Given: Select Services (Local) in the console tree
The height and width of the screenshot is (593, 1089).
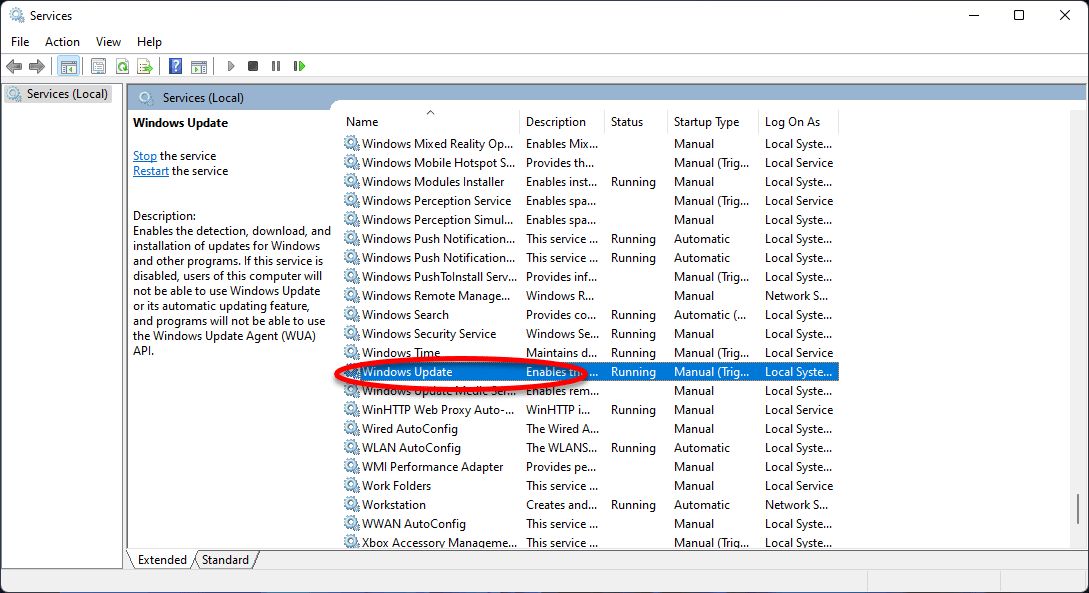Looking at the screenshot, I should pos(58,94).
